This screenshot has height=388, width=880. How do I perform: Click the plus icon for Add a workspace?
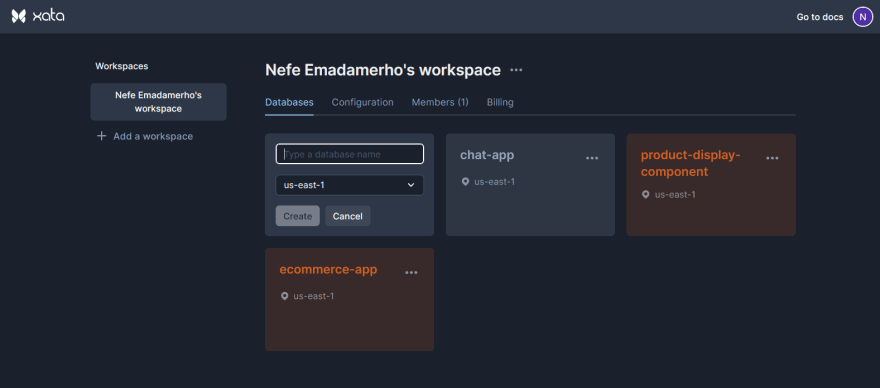pyautogui.click(x=102, y=136)
